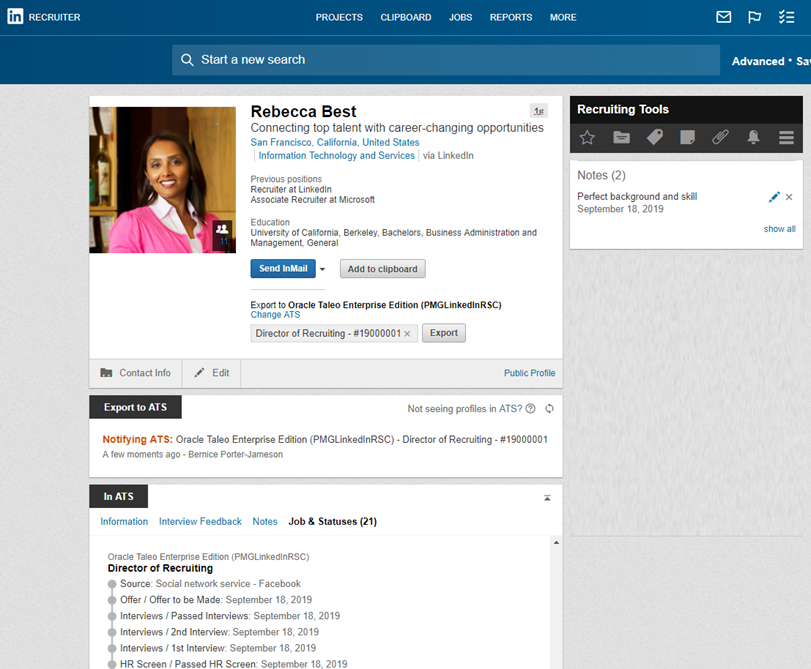The width and height of the screenshot is (811, 669).
Task: Open help icon beside 'Not seeing profiles in ATS?'
Action: click(530, 409)
